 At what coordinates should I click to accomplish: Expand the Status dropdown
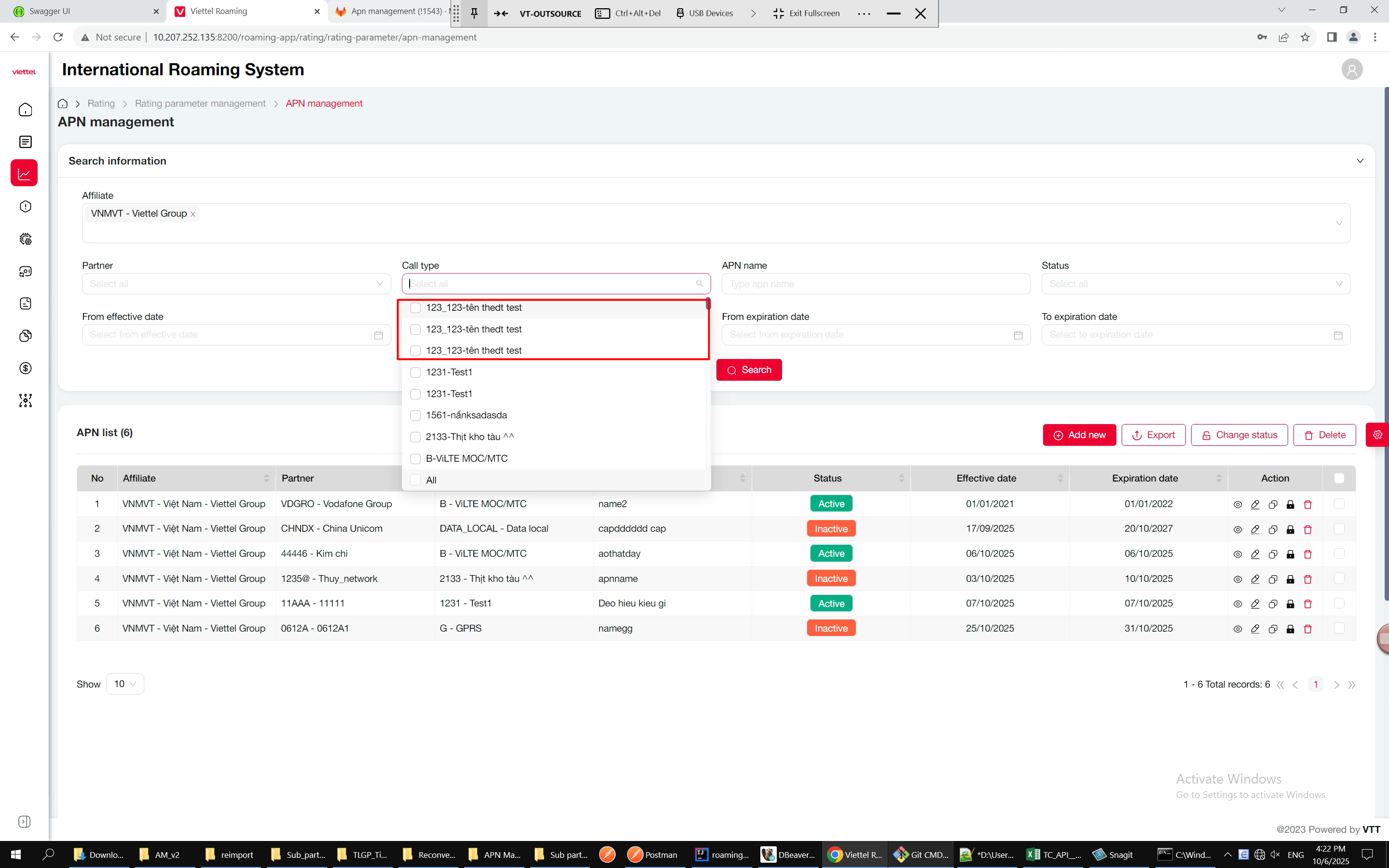click(1195, 284)
